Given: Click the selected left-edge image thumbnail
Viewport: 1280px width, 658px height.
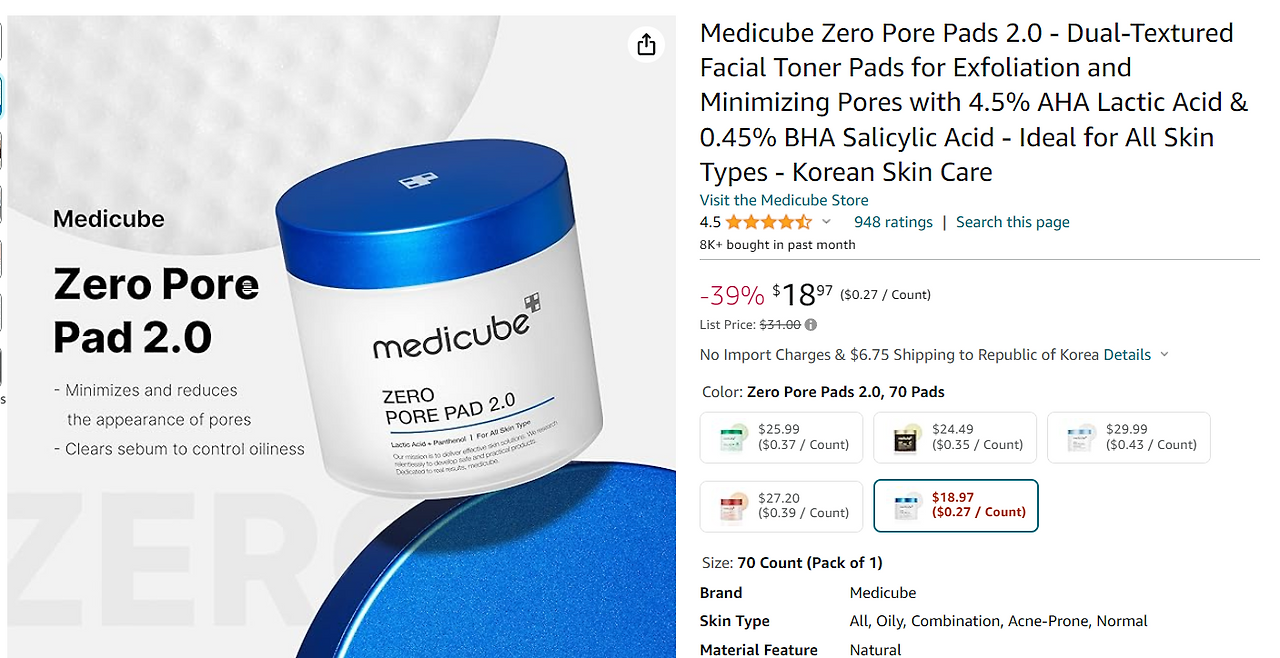Looking at the screenshot, I should 1,96.
